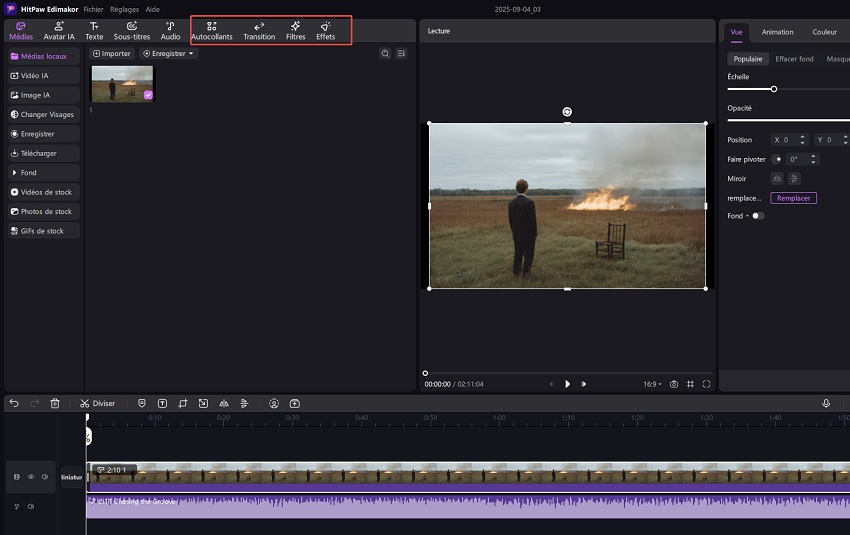
Task: Start voice-over with microphone icon
Action: pyautogui.click(x=826, y=403)
